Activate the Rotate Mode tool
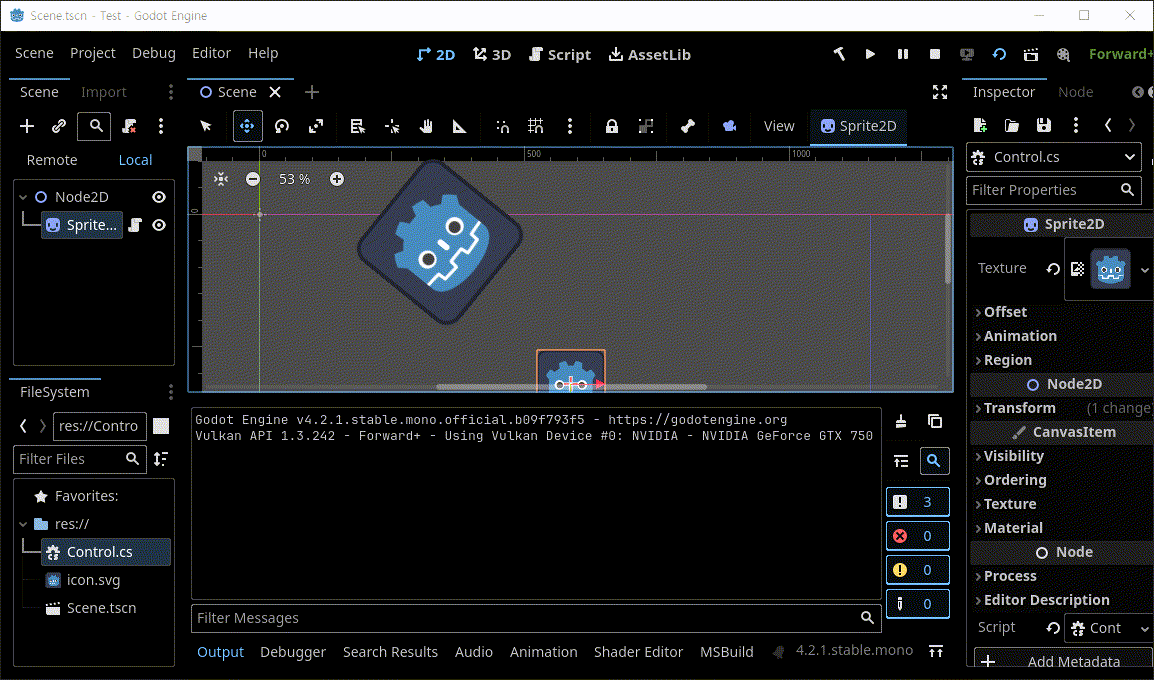 [282, 126]
